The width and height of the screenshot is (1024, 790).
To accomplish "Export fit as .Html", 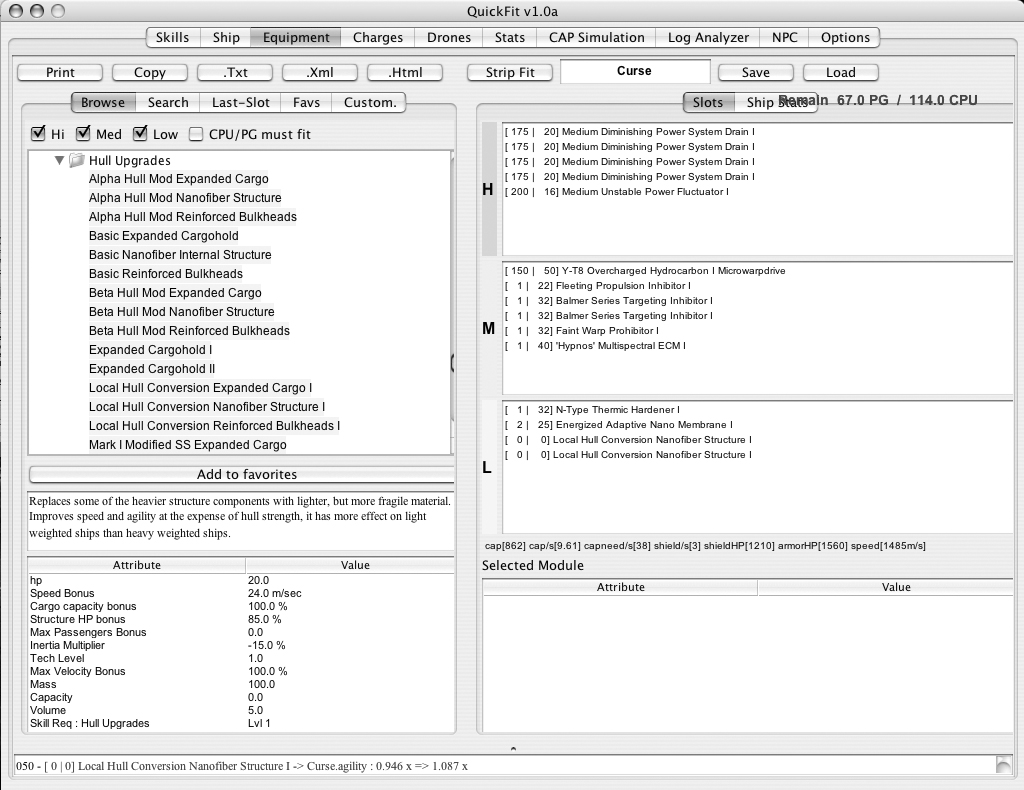I will (x=405, y=72).
